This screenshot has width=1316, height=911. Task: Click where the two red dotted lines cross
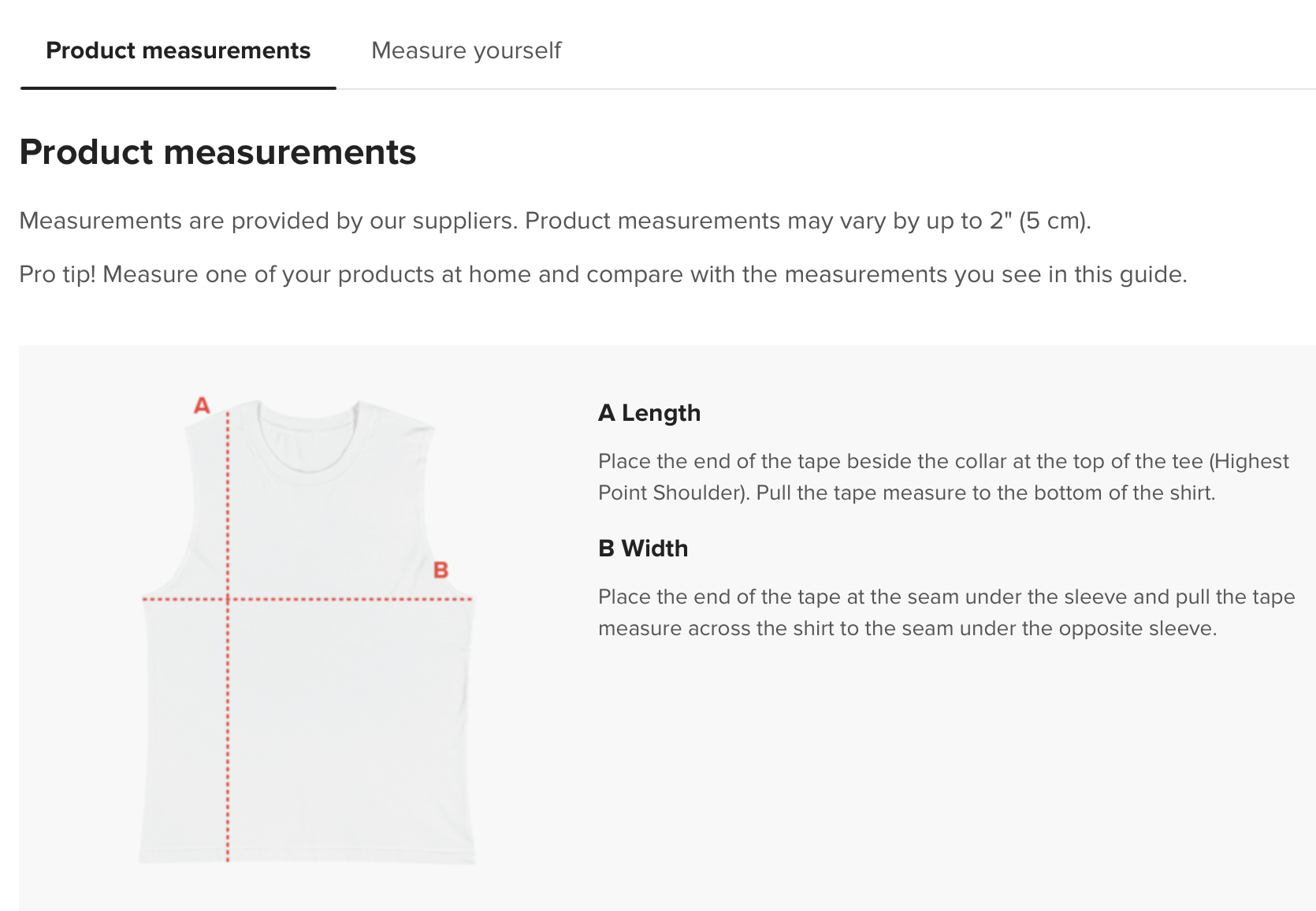click(228, 600)
